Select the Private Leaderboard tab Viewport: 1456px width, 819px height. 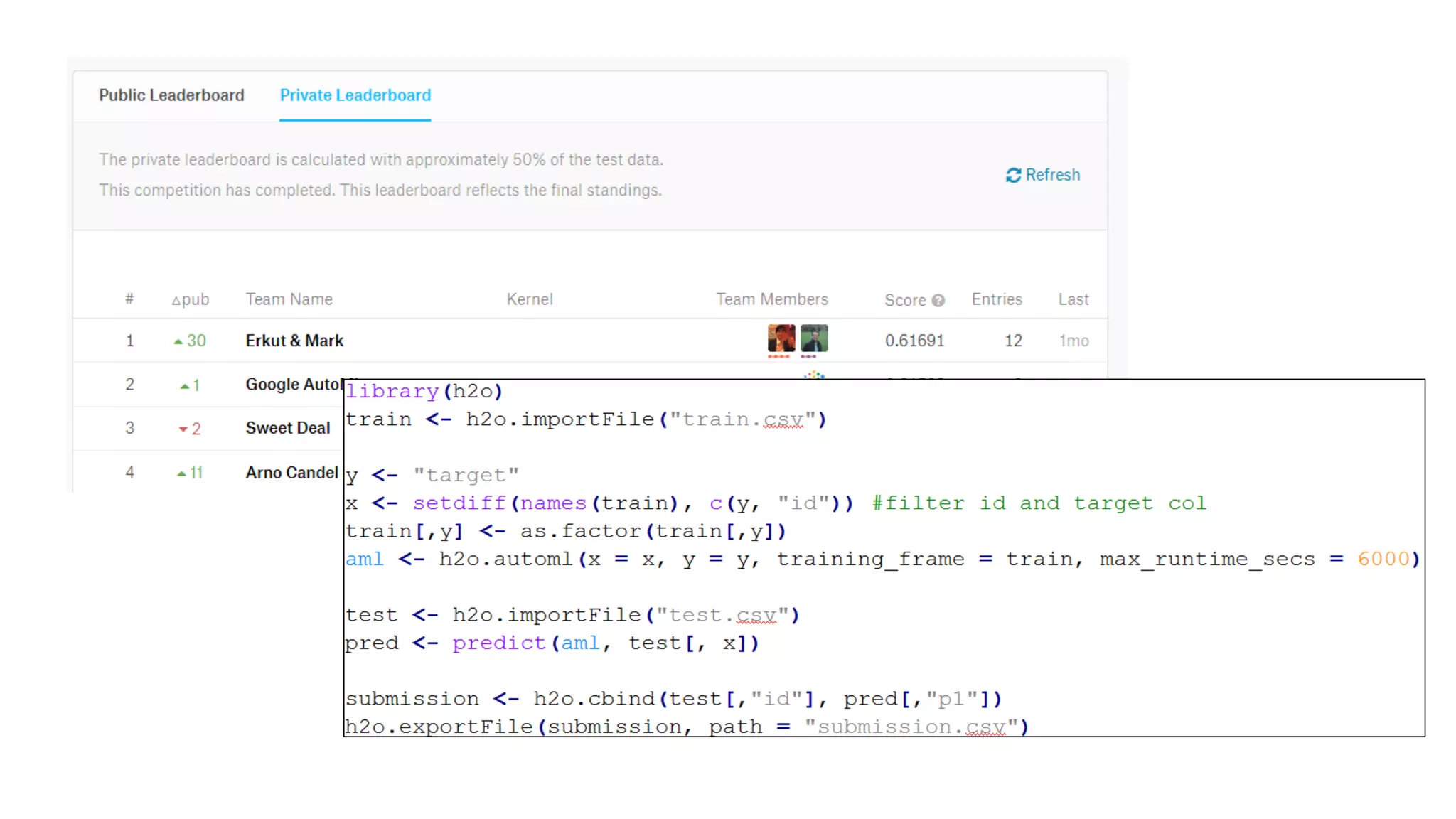coord(355,95)
